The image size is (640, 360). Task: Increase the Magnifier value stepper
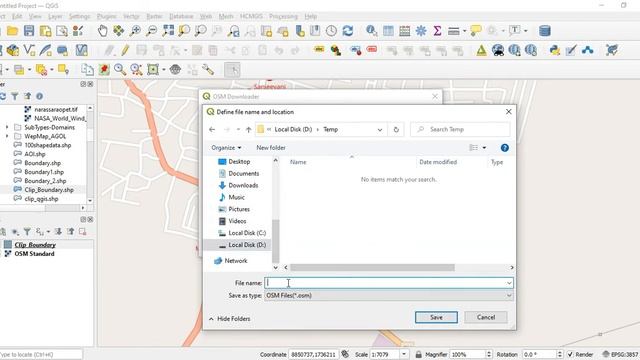pos(489,352)
